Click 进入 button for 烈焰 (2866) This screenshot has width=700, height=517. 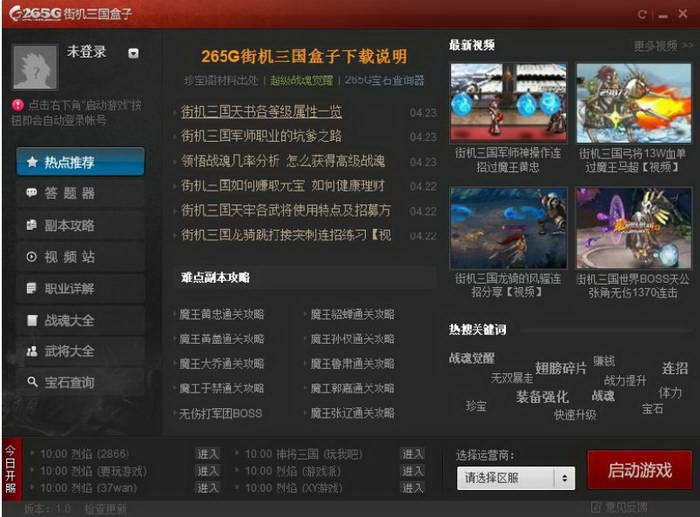pos(208,454)
